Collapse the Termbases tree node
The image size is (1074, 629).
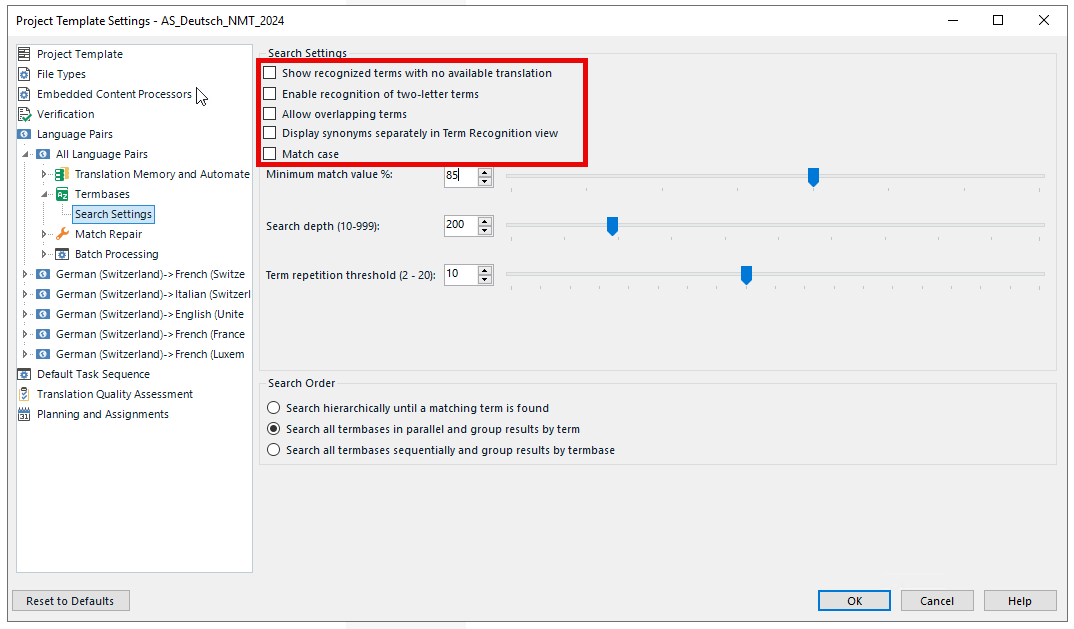45,194
